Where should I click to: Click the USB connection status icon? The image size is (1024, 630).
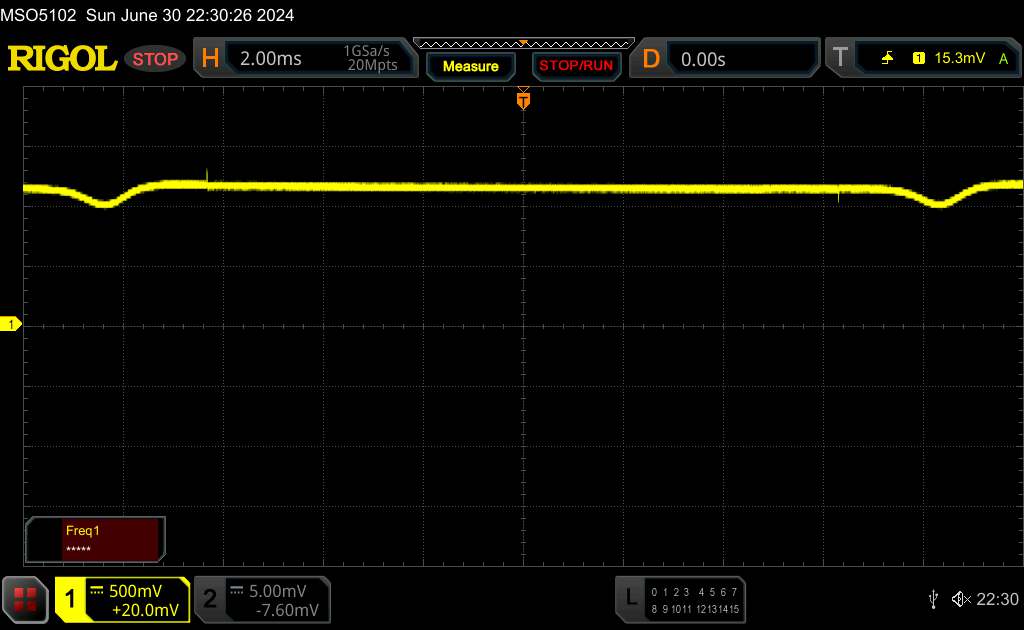coord(933,599)
